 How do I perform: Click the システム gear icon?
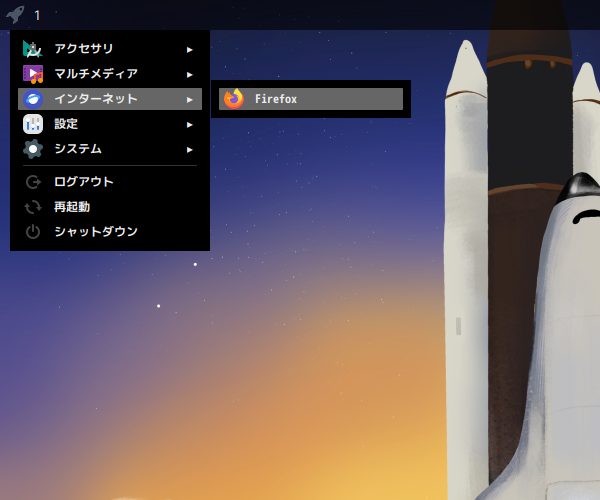pyautogui.click(x=33, y=149)
